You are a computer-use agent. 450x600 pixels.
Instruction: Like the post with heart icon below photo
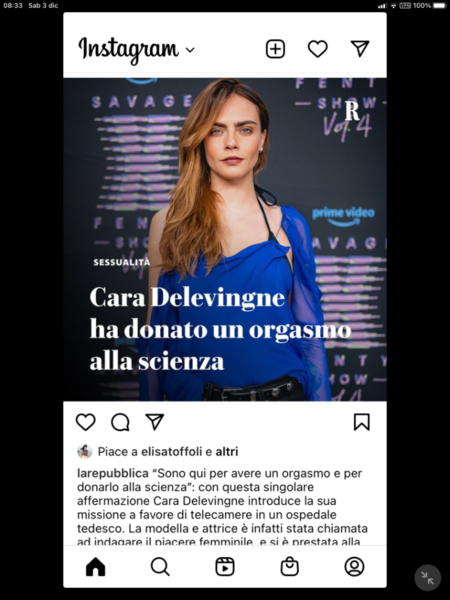pos(85,422)
